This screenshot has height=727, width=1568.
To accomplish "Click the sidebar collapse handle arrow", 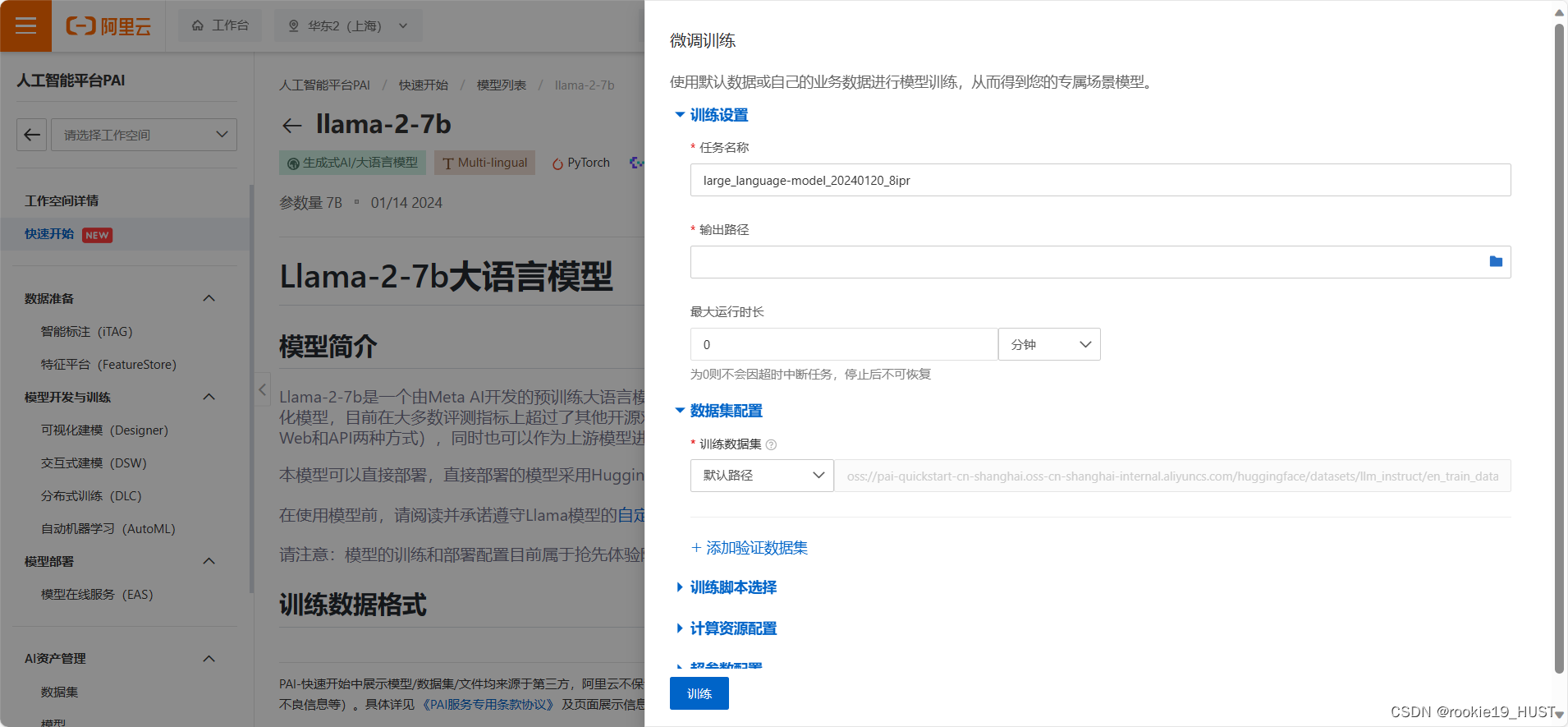I will pos(262,389).
